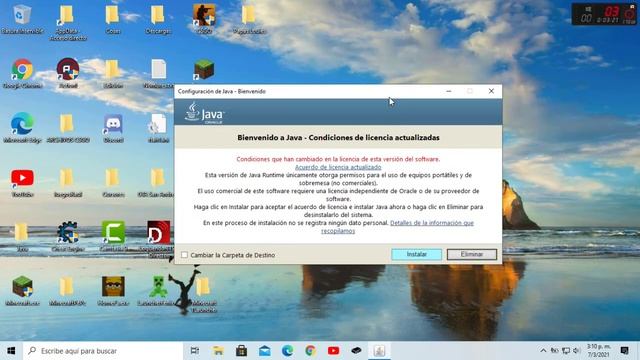Open the Windows Start menu
Viewport: 640px width, 360px height.
(x=11, y=351)
